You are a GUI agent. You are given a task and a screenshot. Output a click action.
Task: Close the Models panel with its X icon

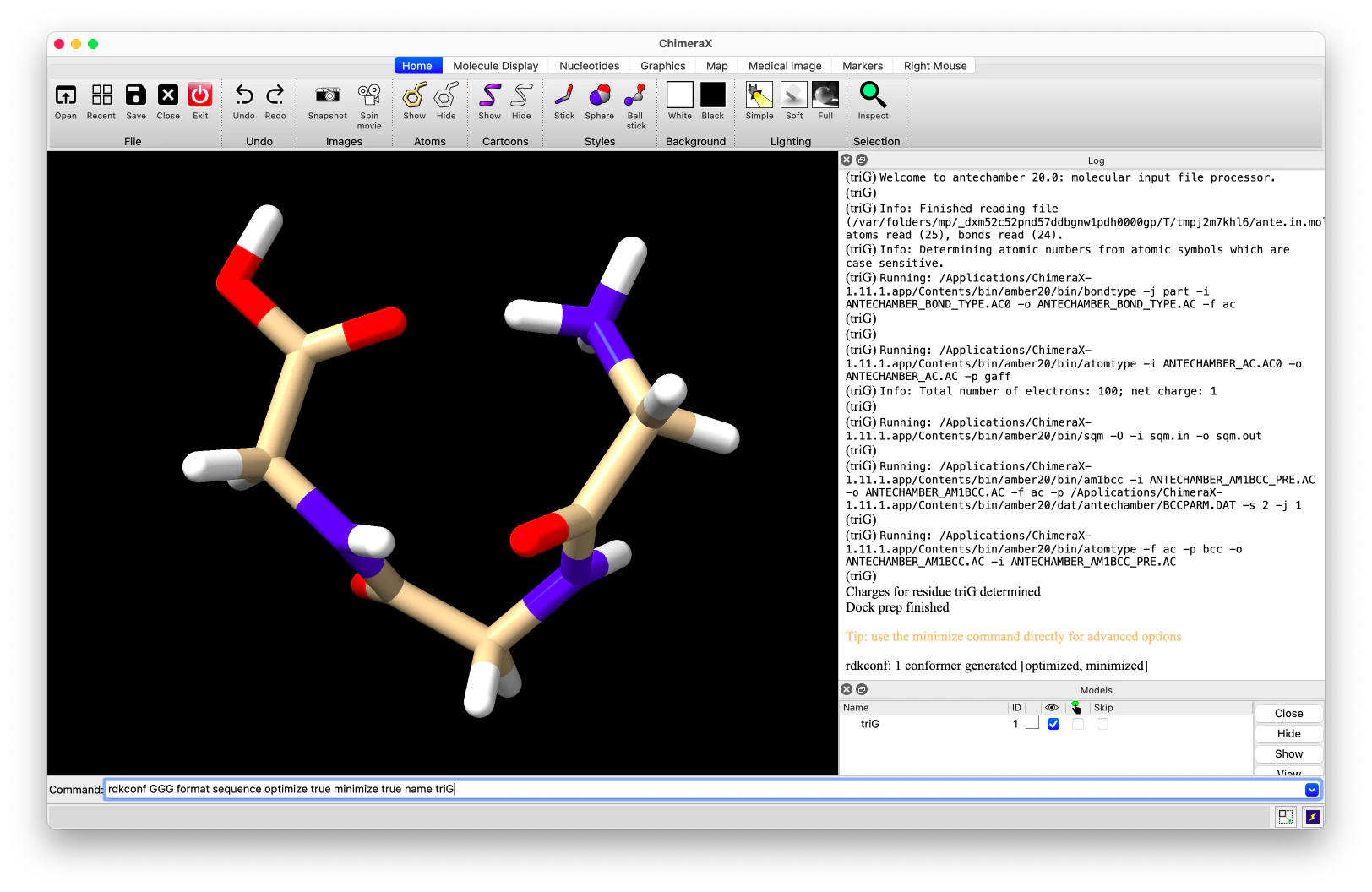coord(847,689)
